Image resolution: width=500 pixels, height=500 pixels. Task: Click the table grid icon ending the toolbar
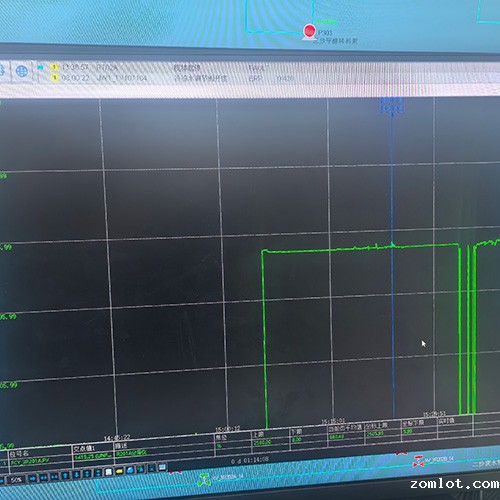[162, 467]
